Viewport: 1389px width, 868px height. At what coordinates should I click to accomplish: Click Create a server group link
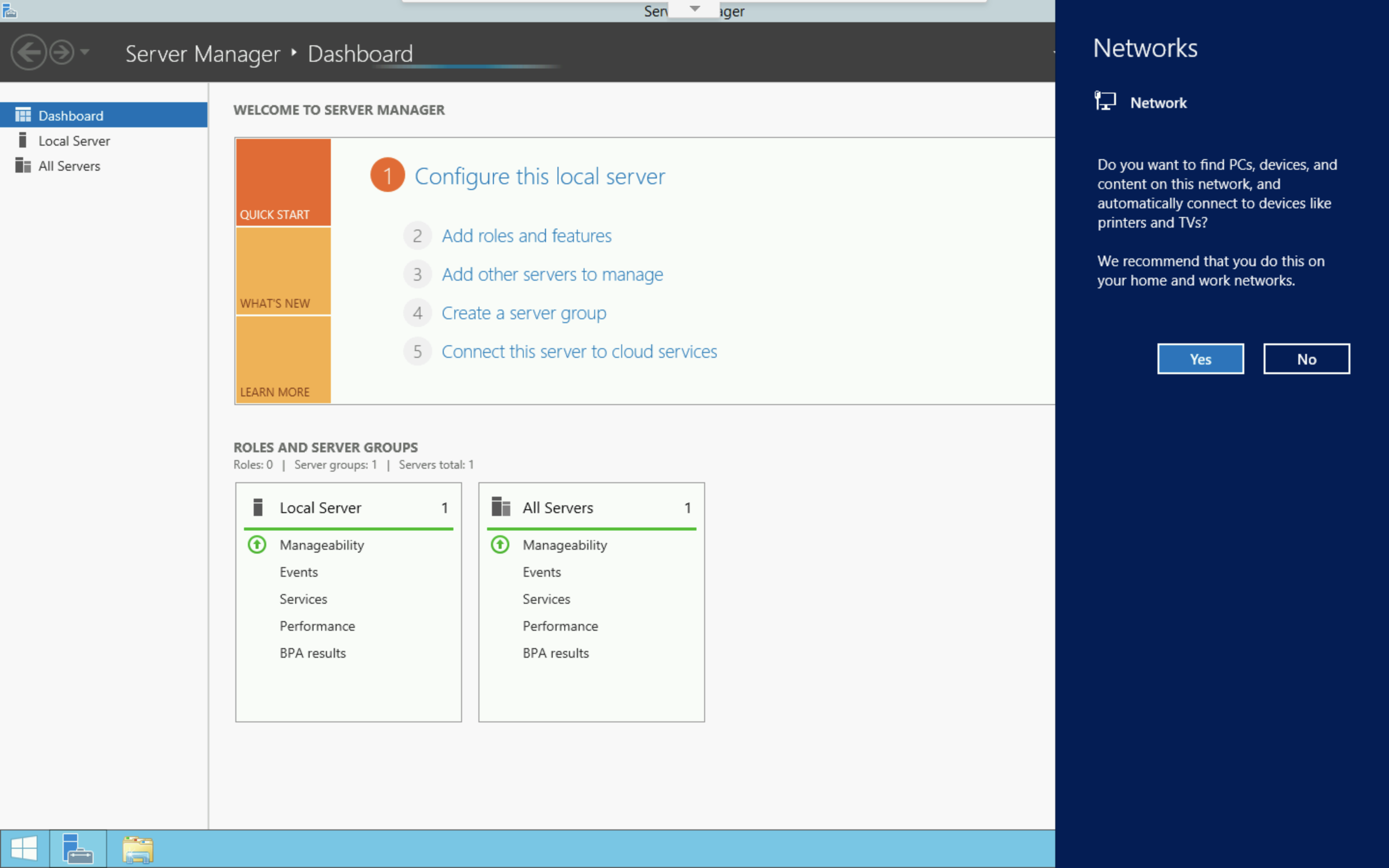pos(523,313)
